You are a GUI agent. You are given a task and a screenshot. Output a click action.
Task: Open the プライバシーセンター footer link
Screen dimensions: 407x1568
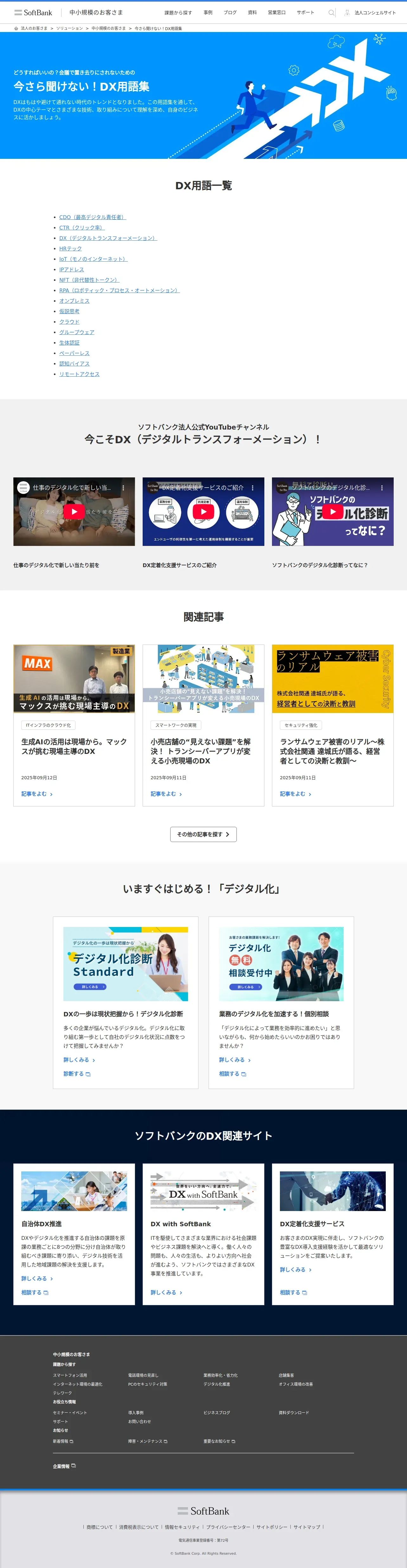(228, 1527)
